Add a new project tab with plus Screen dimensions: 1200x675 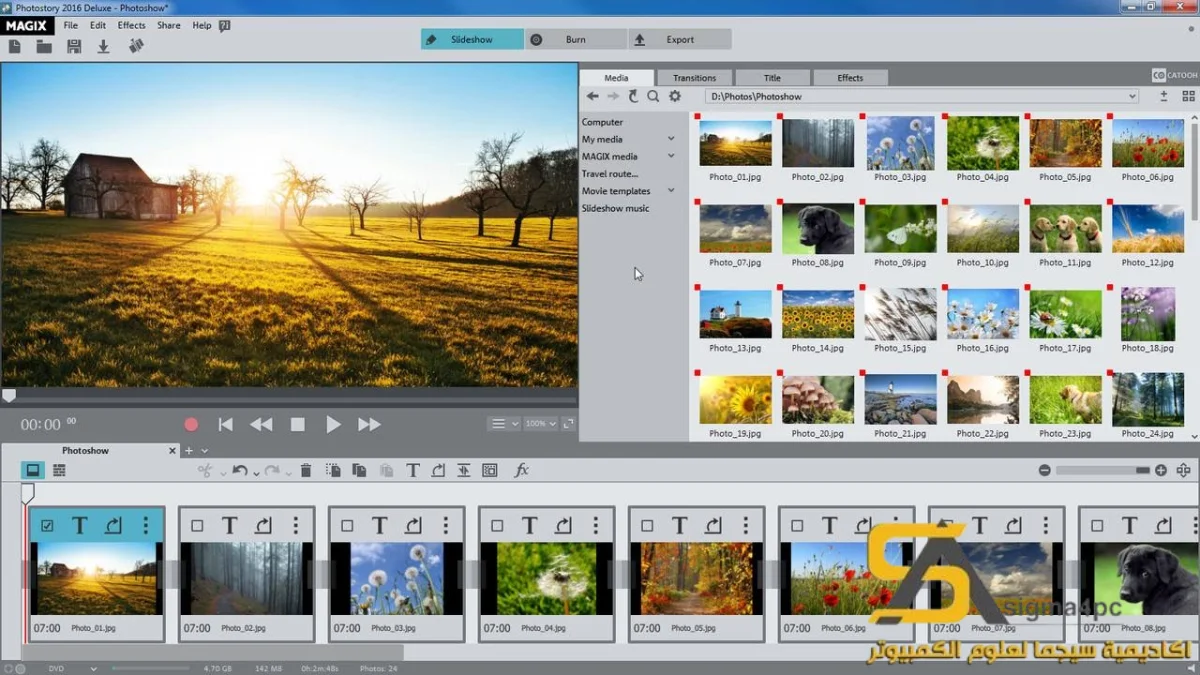[189, 451]
